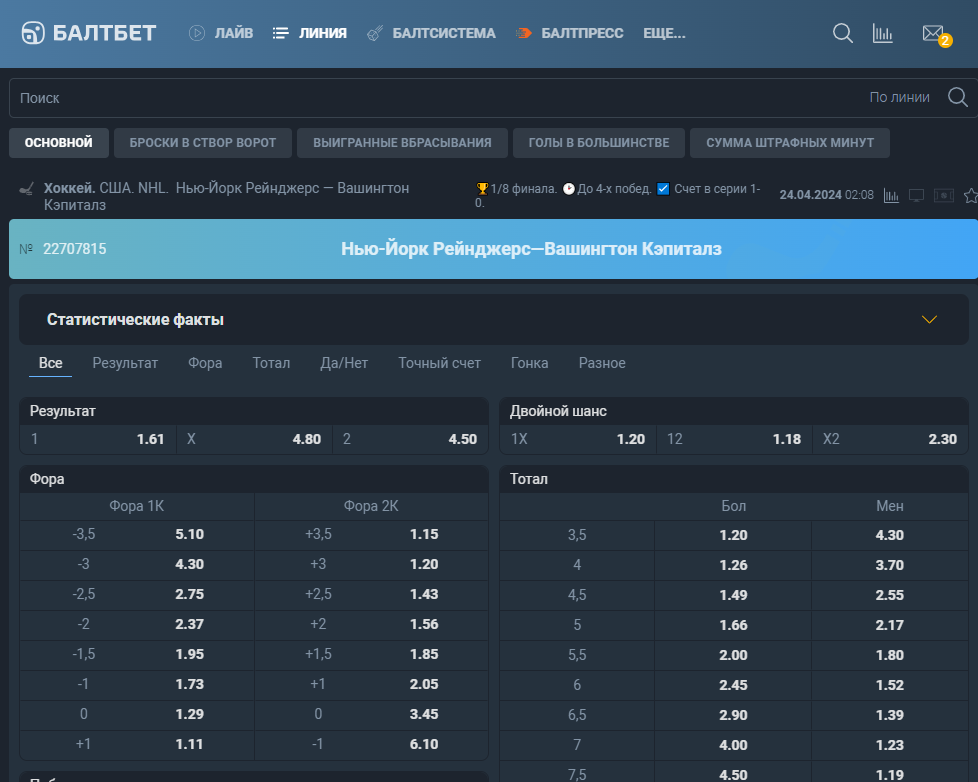Screen dimensions: 978x782
Task: Switch to the Гонка tab
Action: (x=530, y=363)
